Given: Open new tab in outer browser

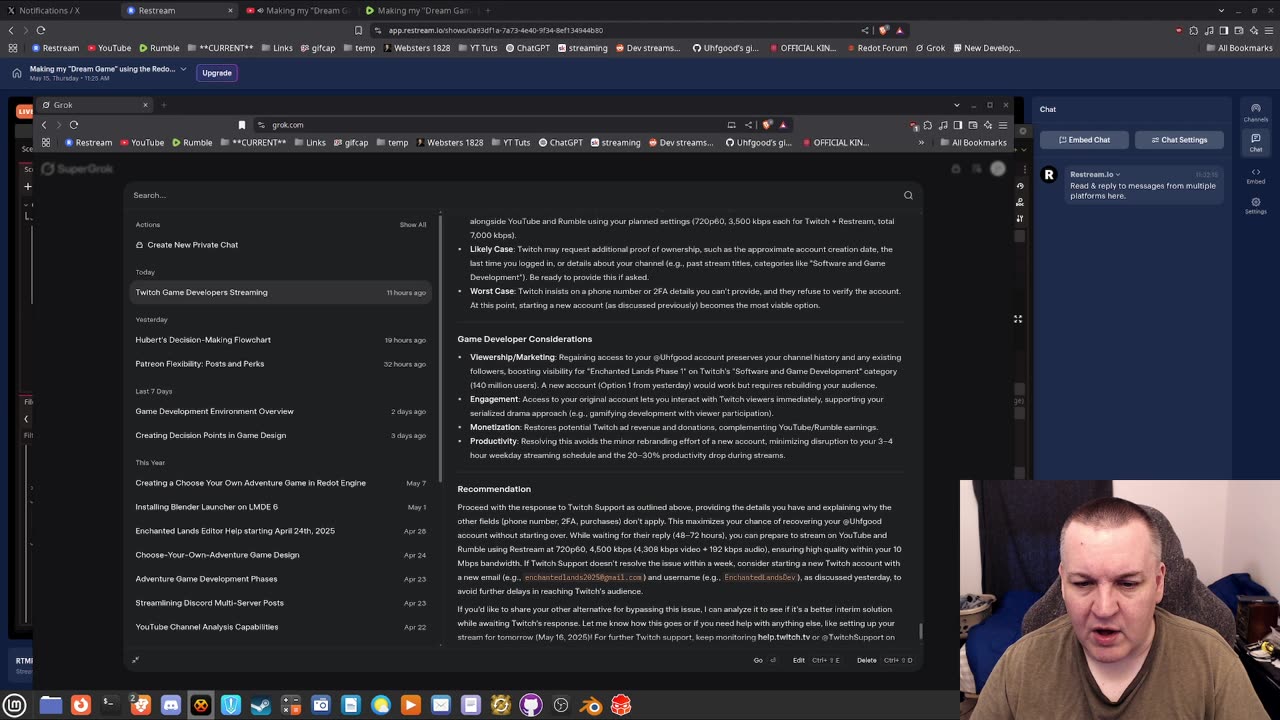Looking at the screenshot, I should point(488,10).
